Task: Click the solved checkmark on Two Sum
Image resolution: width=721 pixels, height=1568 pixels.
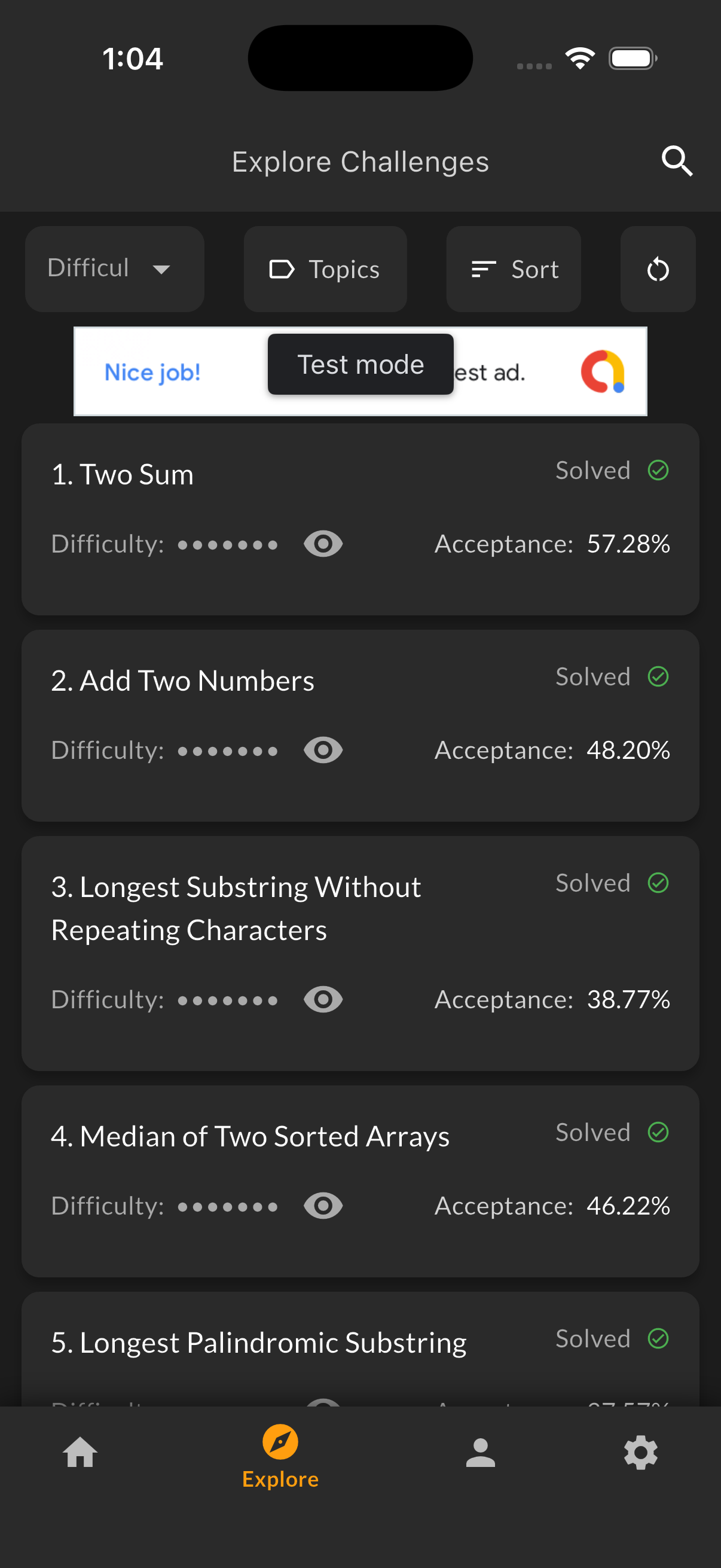Action: click(x=658, y=470)
